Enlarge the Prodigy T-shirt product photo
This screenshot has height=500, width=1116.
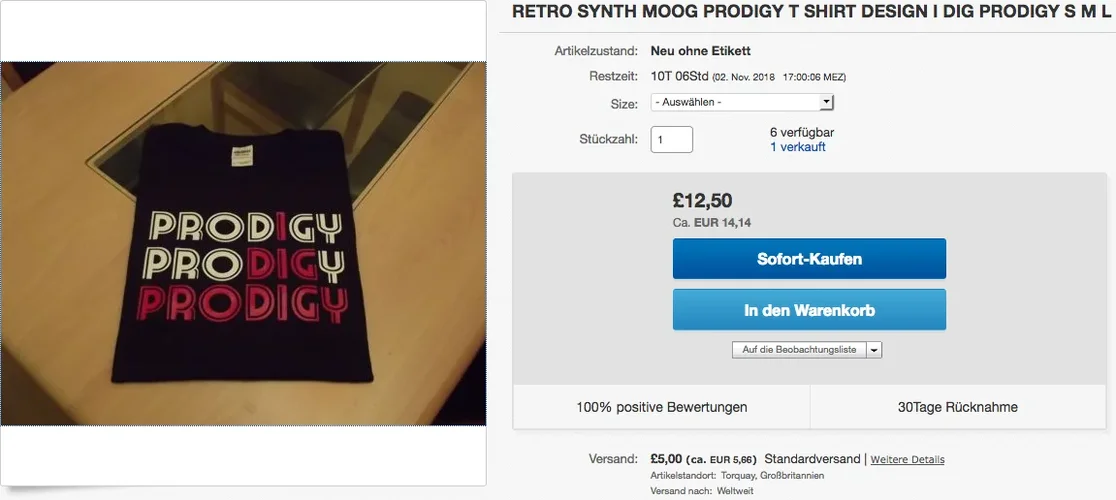[x=243, y=243]
